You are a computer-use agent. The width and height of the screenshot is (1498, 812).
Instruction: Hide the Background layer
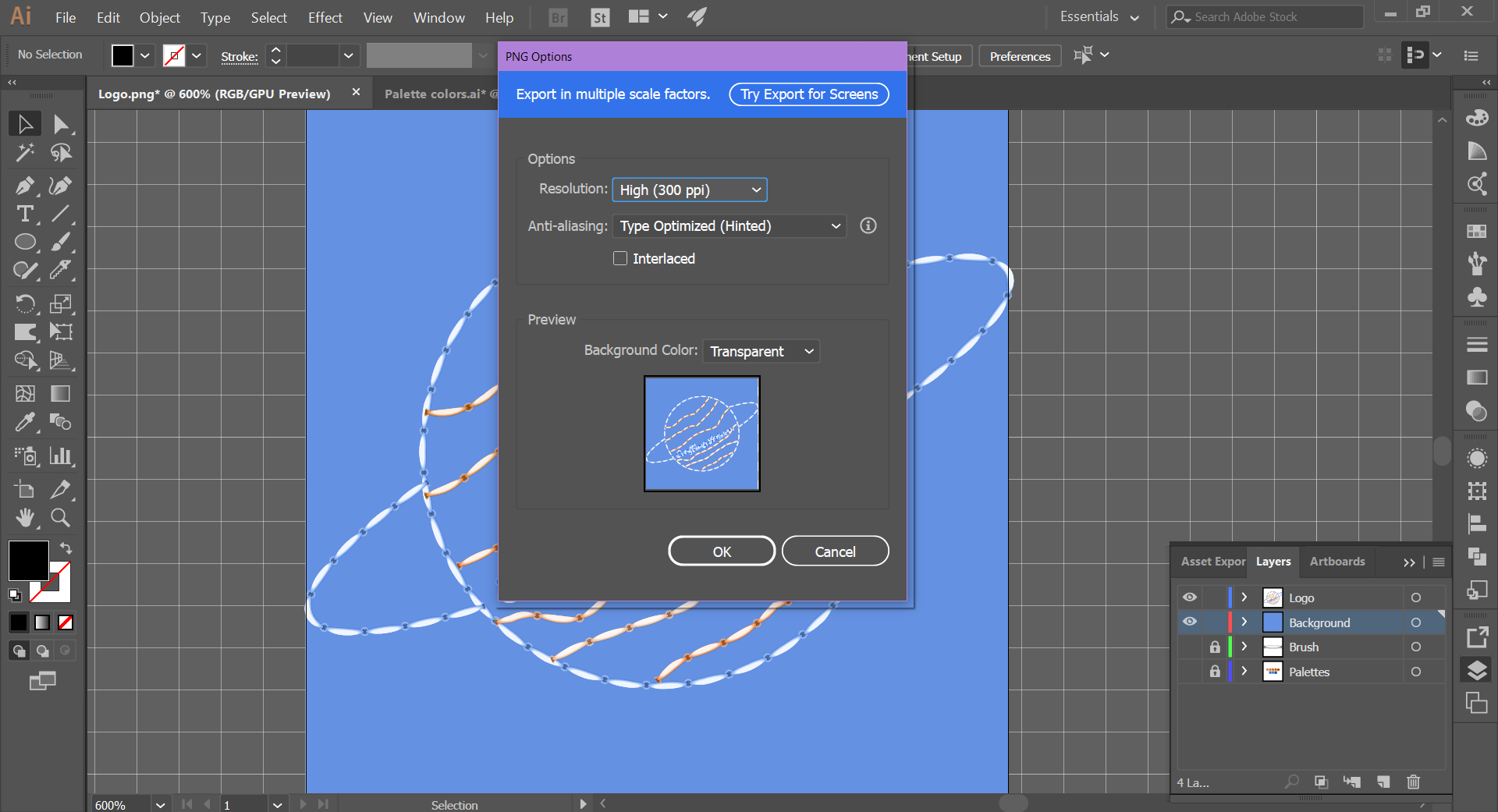click(x=1189, y=622)
